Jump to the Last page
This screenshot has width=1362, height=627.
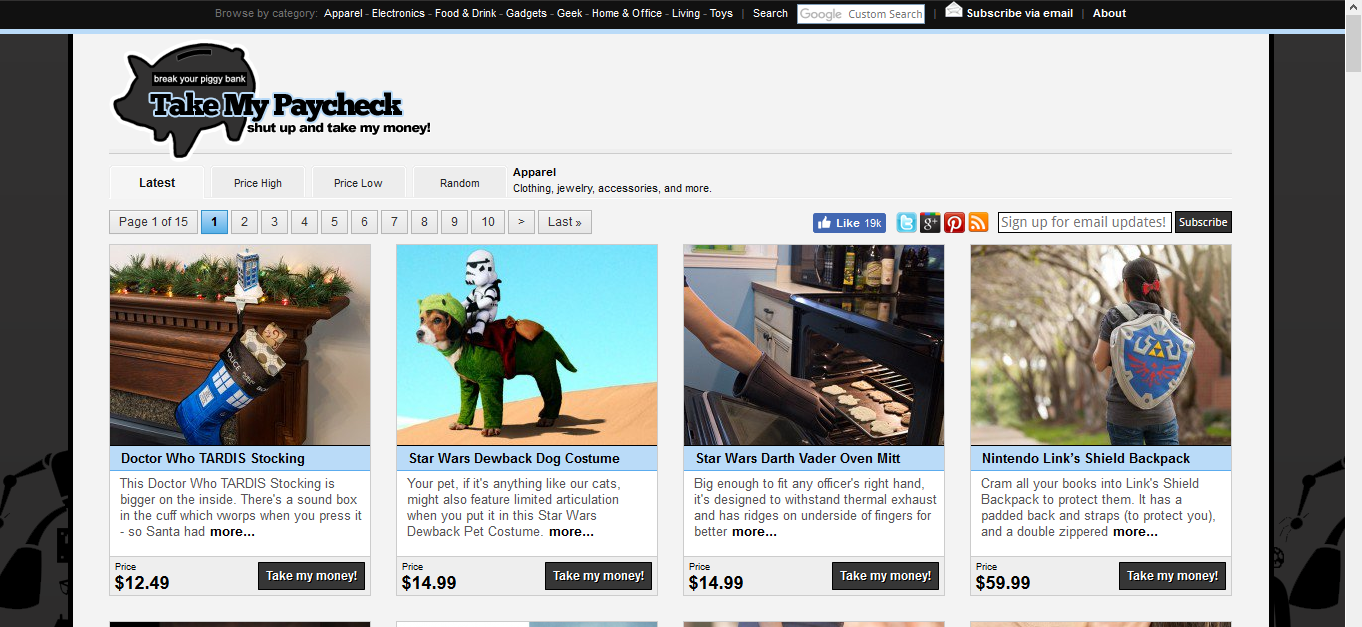[565, 222]
